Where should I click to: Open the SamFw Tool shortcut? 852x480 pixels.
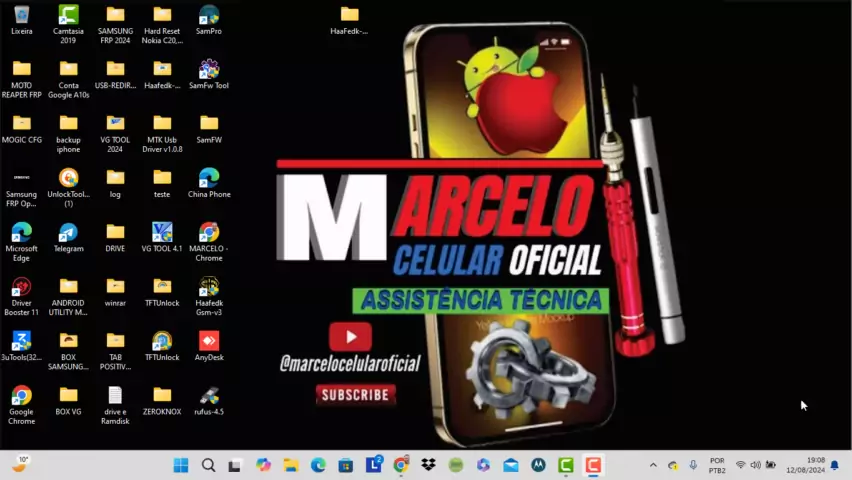coord(209,70)
